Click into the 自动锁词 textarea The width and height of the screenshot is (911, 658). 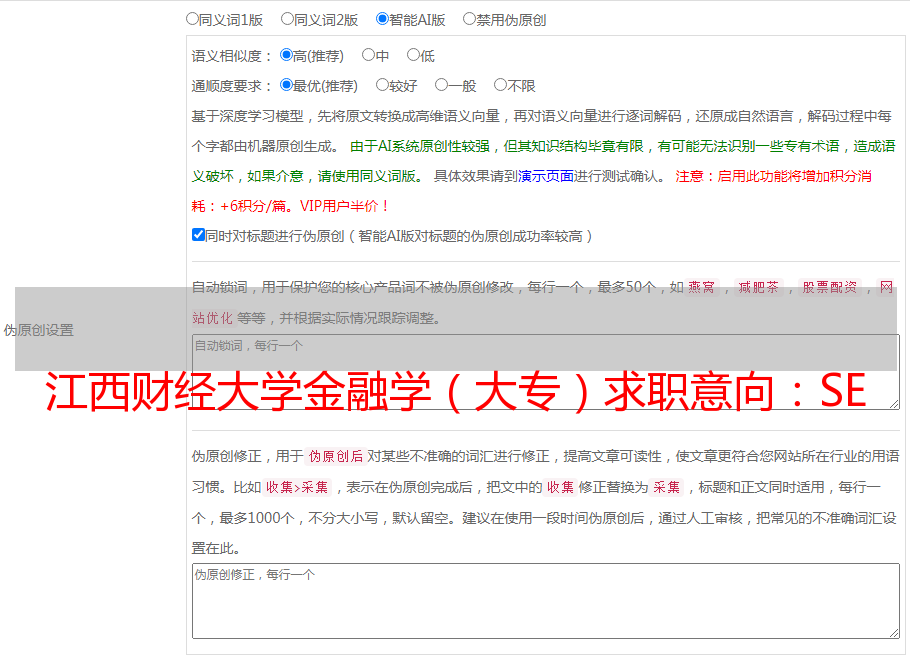point(546,372)
